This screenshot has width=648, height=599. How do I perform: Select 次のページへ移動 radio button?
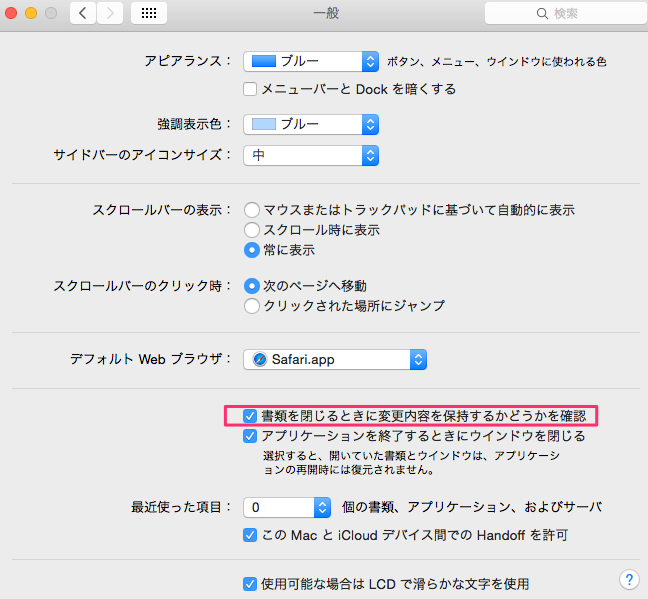(x=252, y=286)
